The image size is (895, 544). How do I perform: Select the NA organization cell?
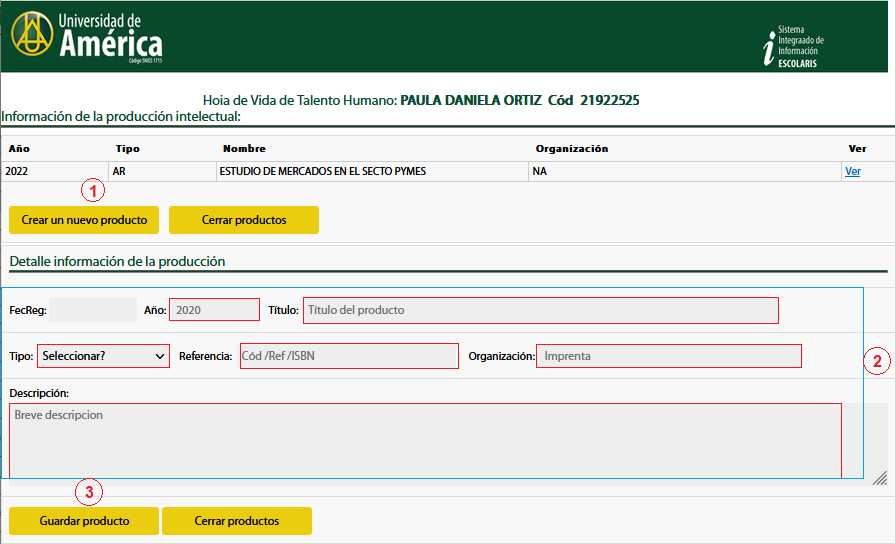(684, 171)
